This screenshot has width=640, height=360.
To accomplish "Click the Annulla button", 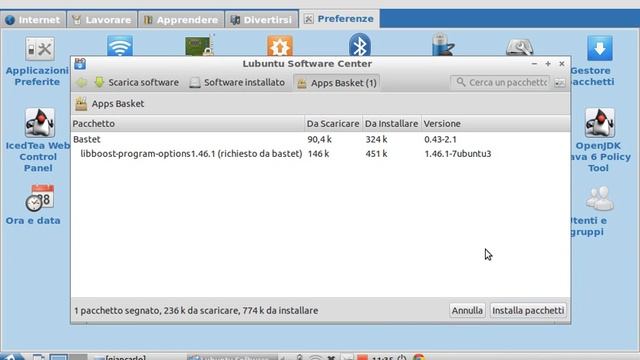I will click(467, 311).
